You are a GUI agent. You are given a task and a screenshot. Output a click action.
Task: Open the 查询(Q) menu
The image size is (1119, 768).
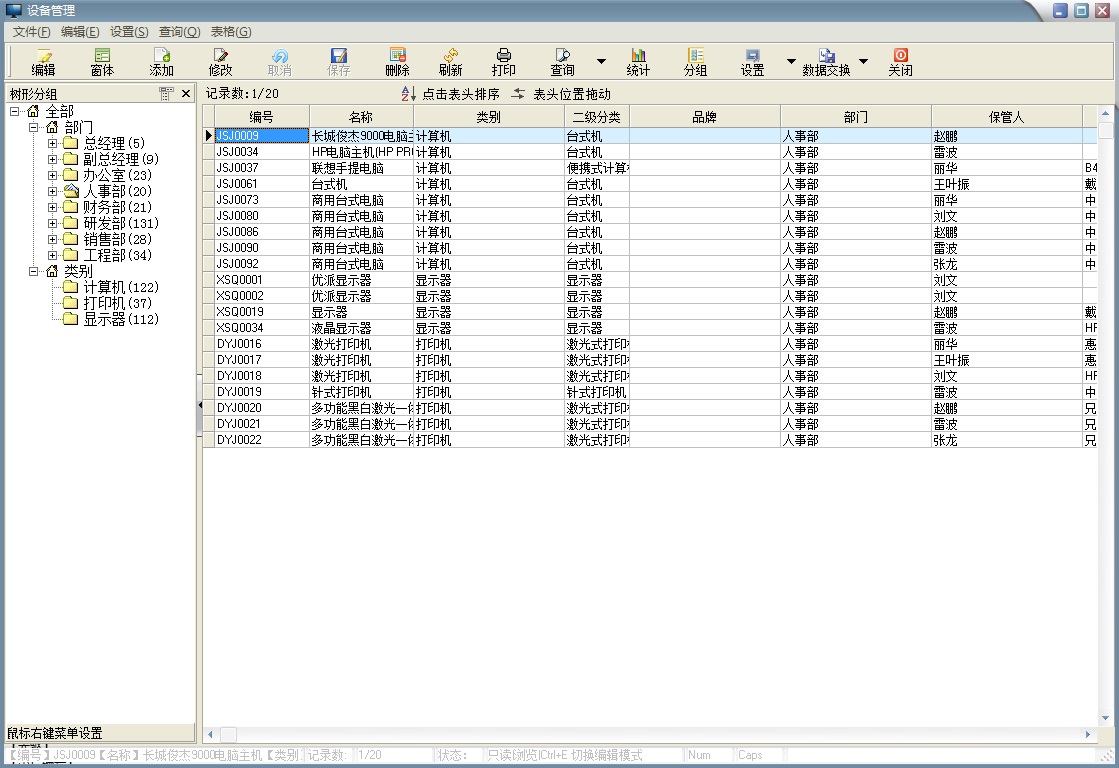pyautogui.click(x=179, y=32)
